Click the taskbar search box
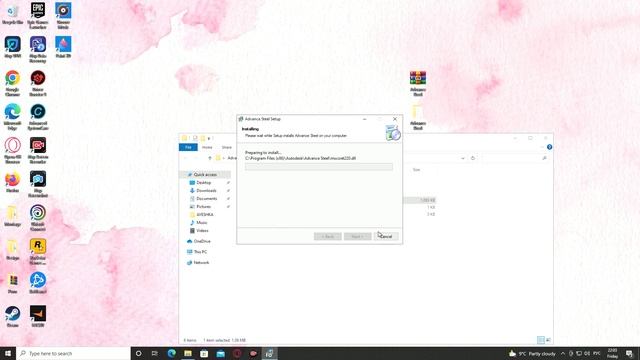 [73, 353]
